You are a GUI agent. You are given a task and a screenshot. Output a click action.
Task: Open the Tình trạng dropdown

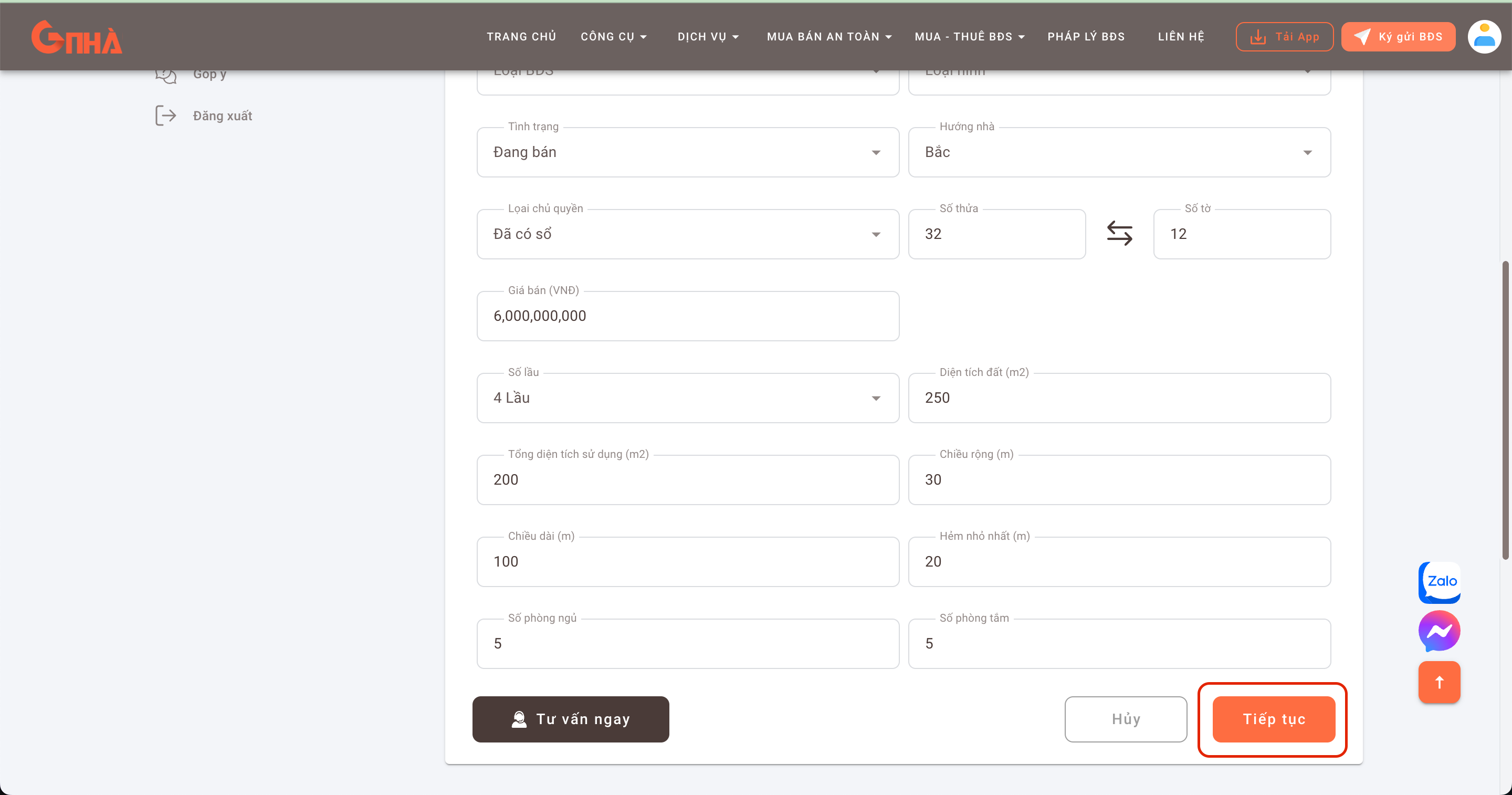coord(688,152)
